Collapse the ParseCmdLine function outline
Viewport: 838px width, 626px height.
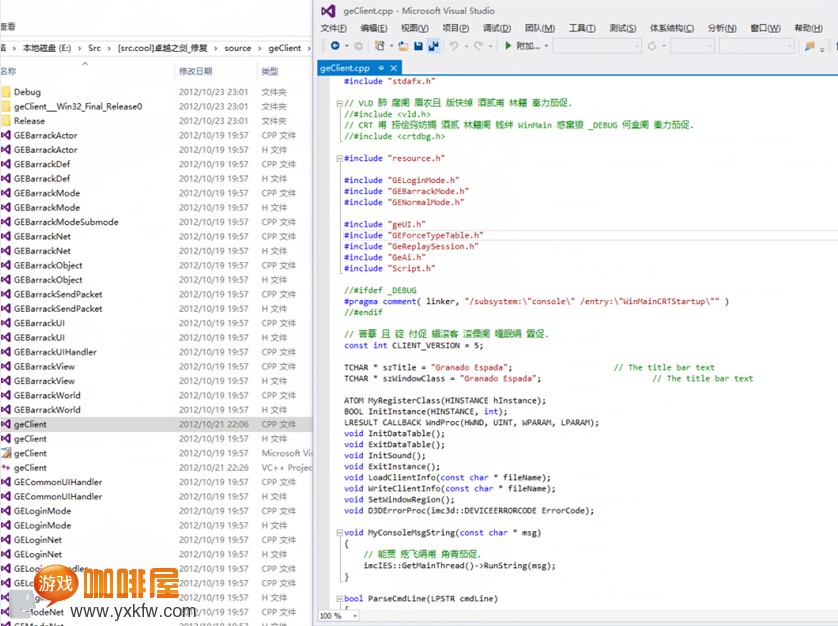tap(337, 599)
